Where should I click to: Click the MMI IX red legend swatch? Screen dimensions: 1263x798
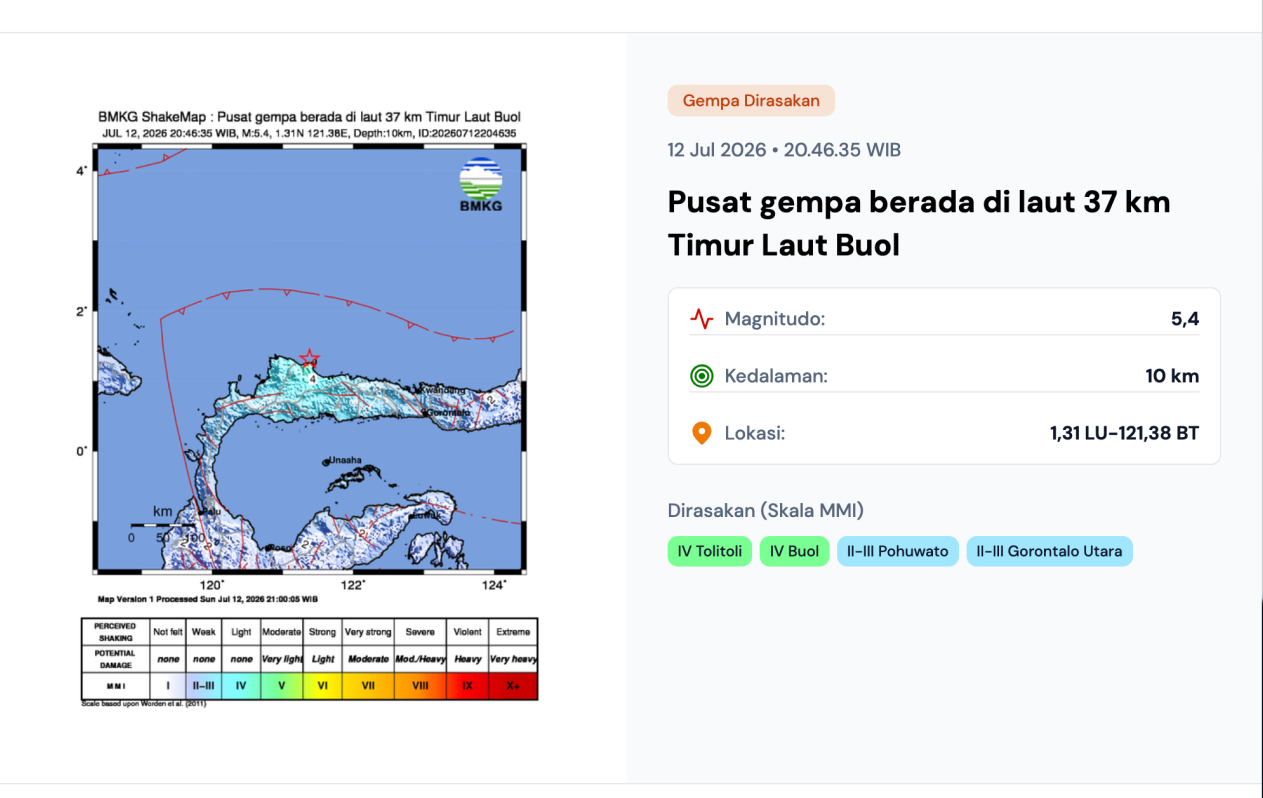click(467, 686)
